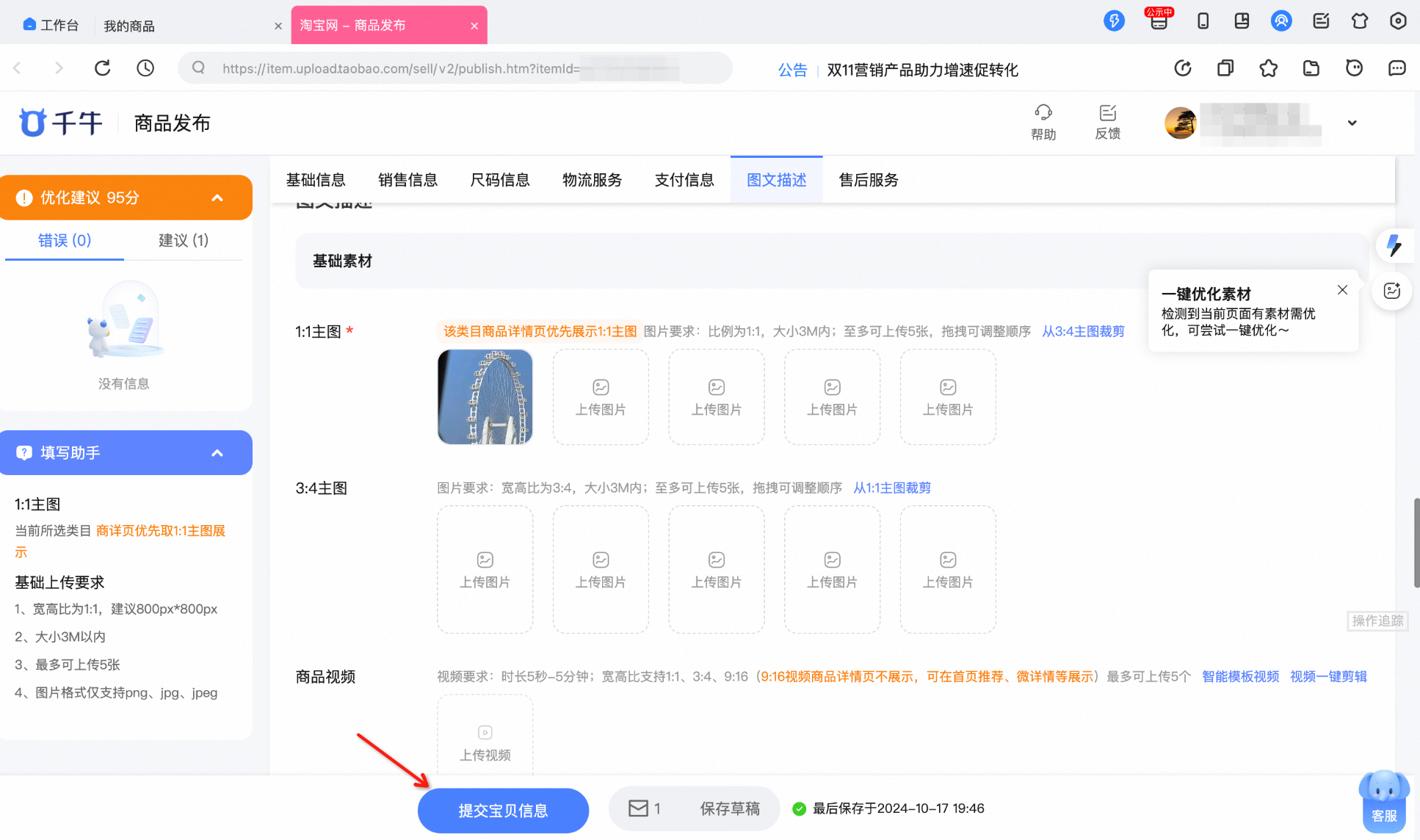Reload the page with the refresh icon
Screen dimensions: 1420x840
pyautogui.click(x=103, y=68)
